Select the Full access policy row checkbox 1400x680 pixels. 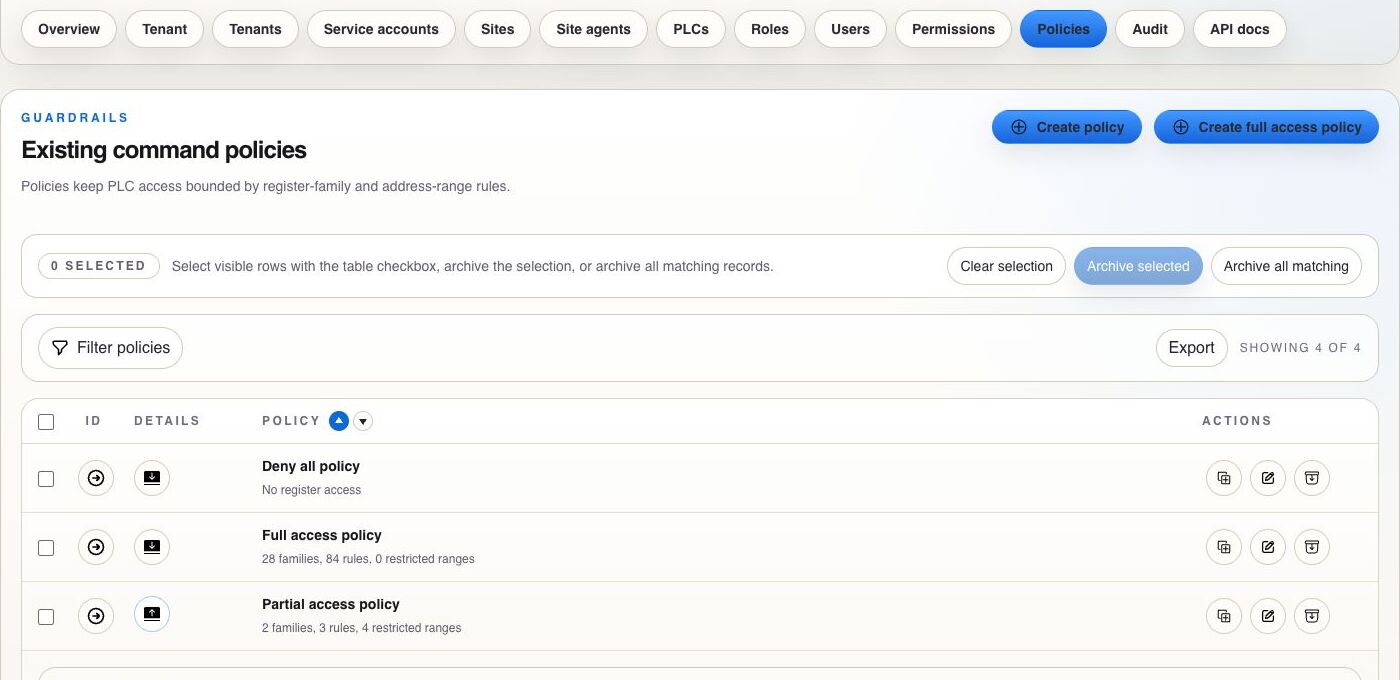[x=46, y=548]
